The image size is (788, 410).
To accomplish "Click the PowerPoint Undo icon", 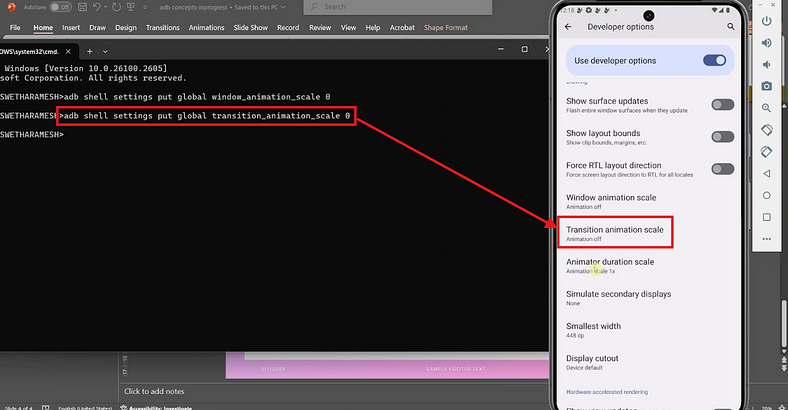I will tap(97, 7).
